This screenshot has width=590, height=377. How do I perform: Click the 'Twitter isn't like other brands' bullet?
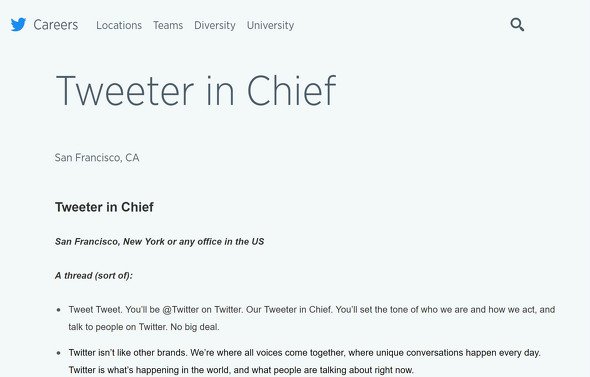click(x=304, y=361)
